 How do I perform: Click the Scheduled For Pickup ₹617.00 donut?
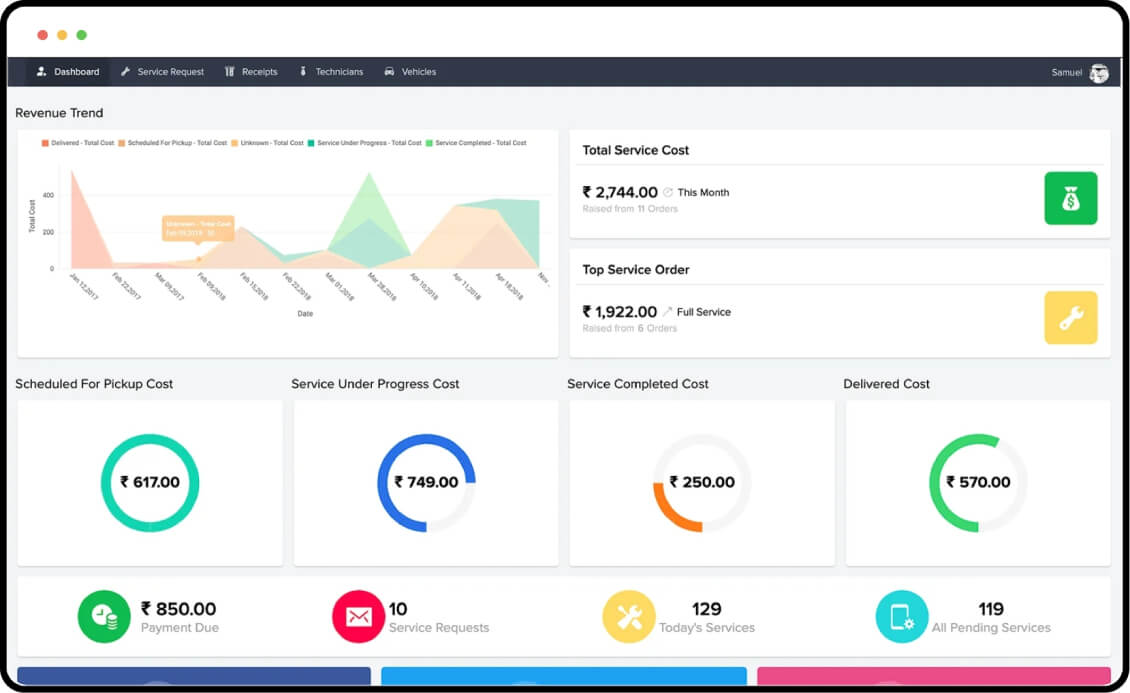150,483
